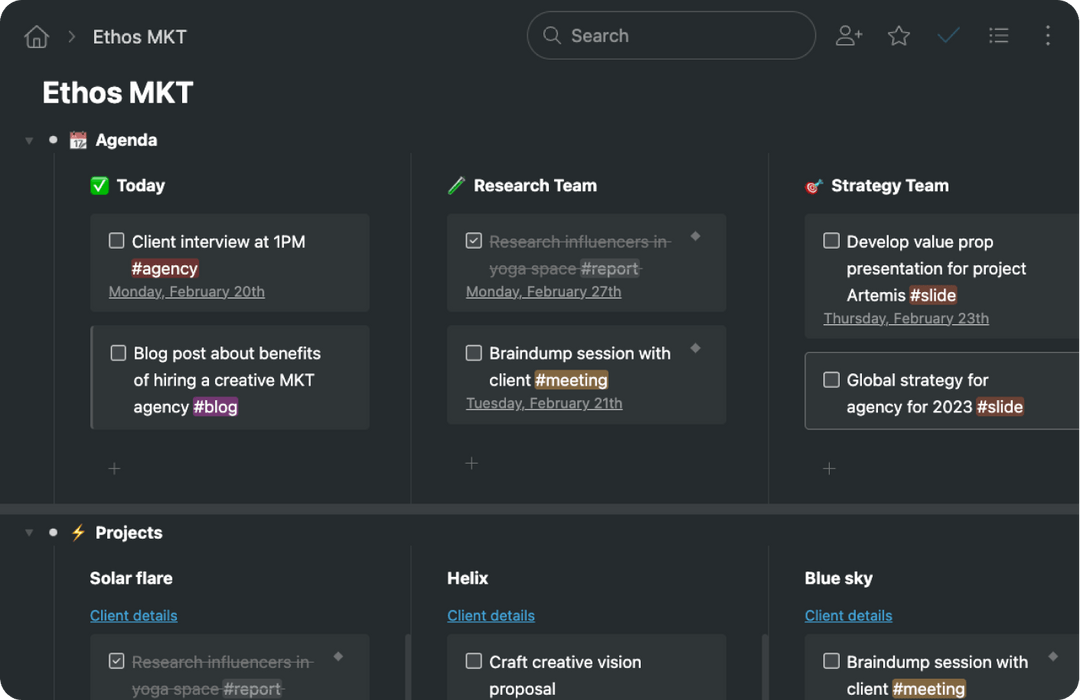
Task: Collapse the Agenda section
Action: pyautogui.click(x=29, y=141)
